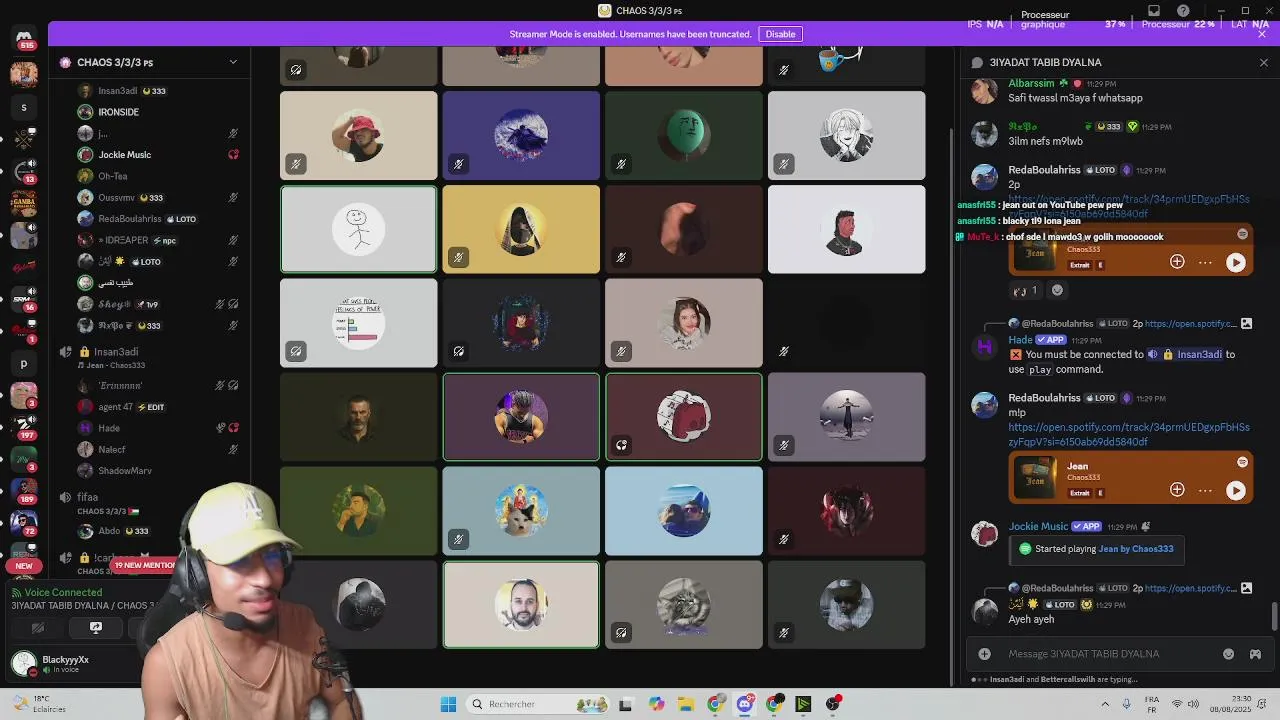Open the Voice Connected connection details
This screenshot has height=720, width=1280.
coord(63,592)
